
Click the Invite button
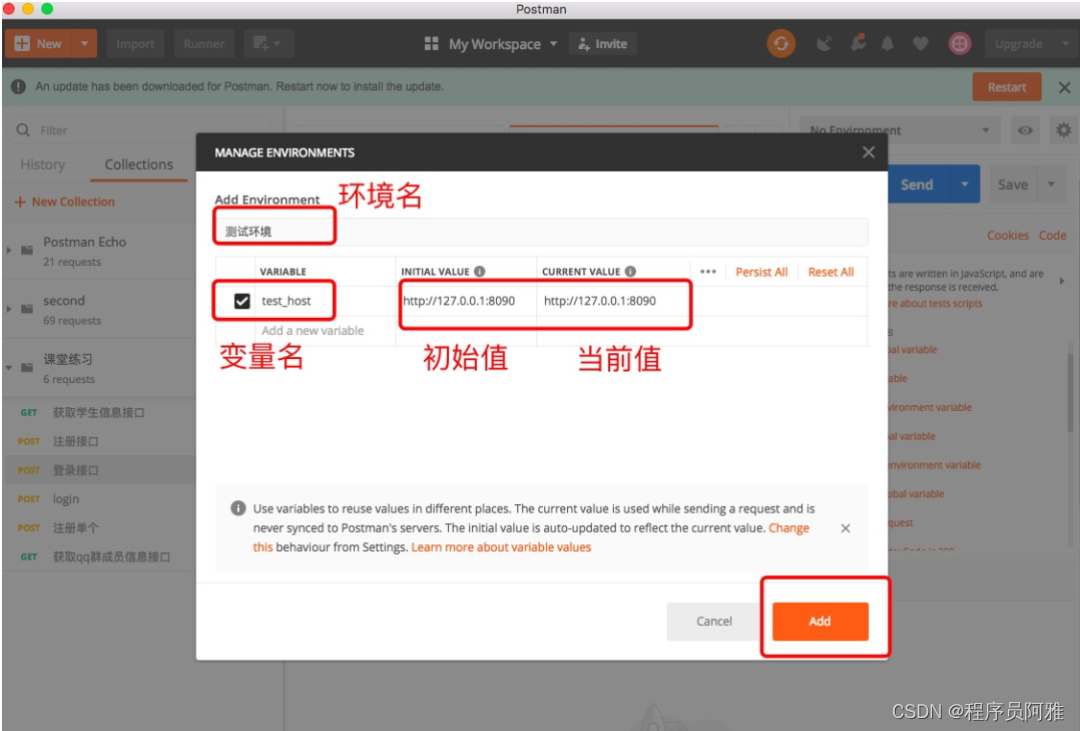603,44
